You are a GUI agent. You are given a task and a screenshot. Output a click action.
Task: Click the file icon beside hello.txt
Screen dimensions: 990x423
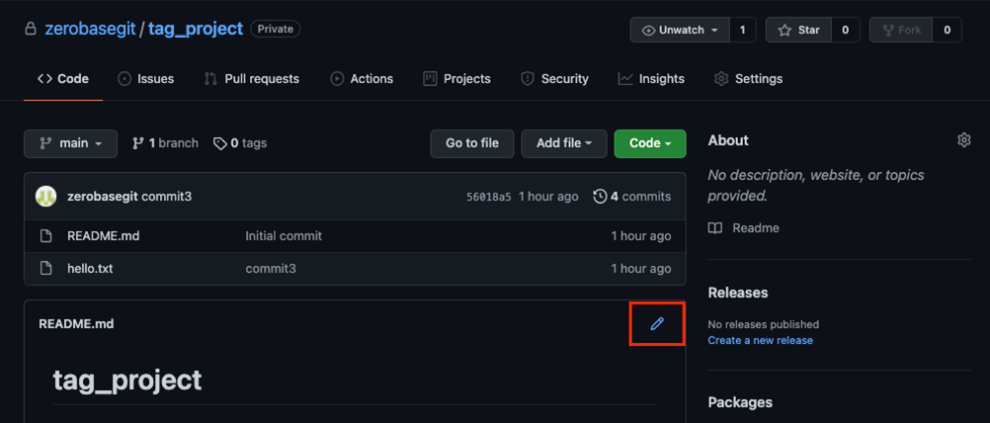tap(45, 268)
